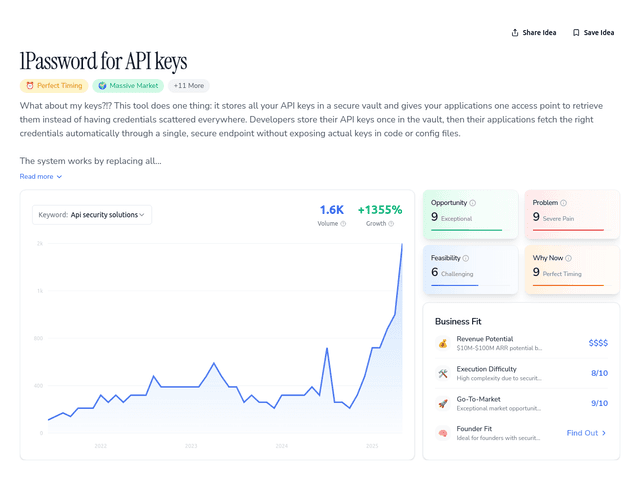Click the info icon beside Opportunity
This screenshot has width=640, height=480.
(x=472, y=203)
